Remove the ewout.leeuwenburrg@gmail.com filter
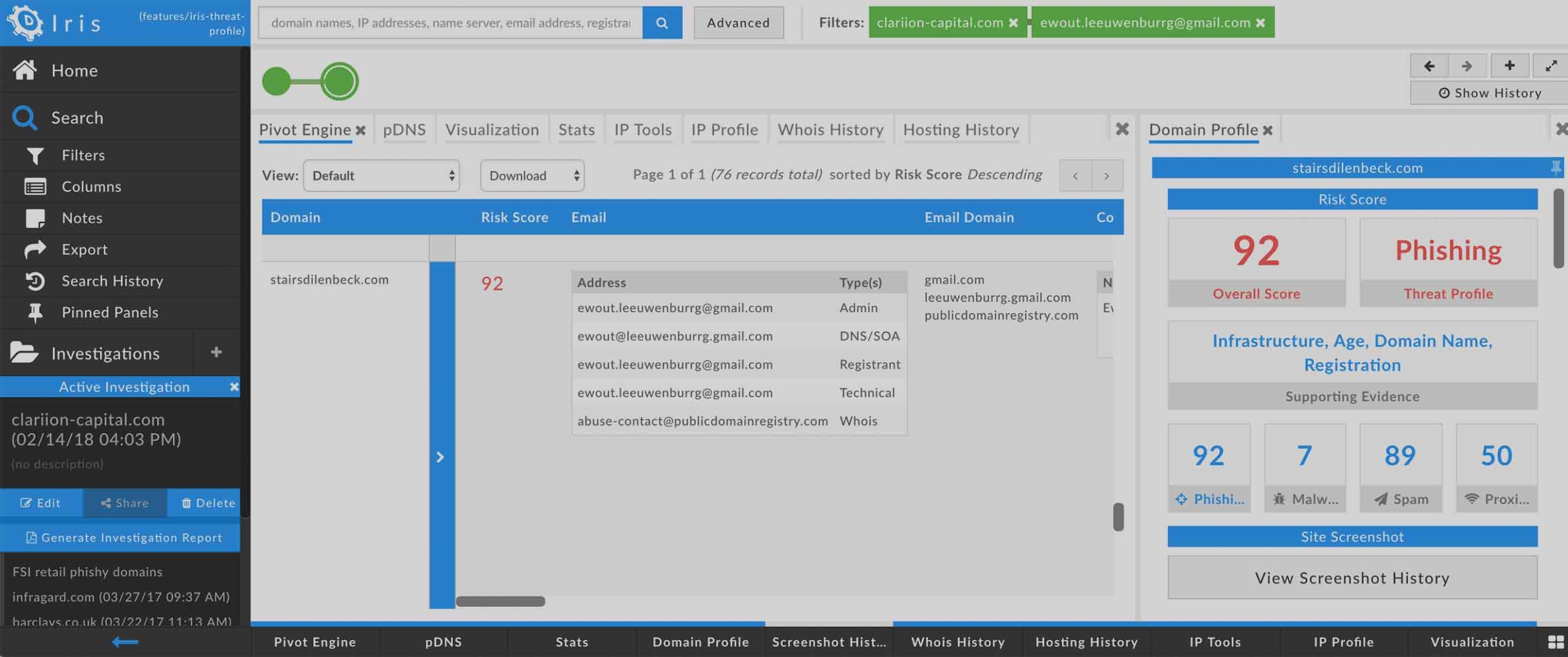This screenshot has width=1568, height=657. click(x=1260, y=23)
